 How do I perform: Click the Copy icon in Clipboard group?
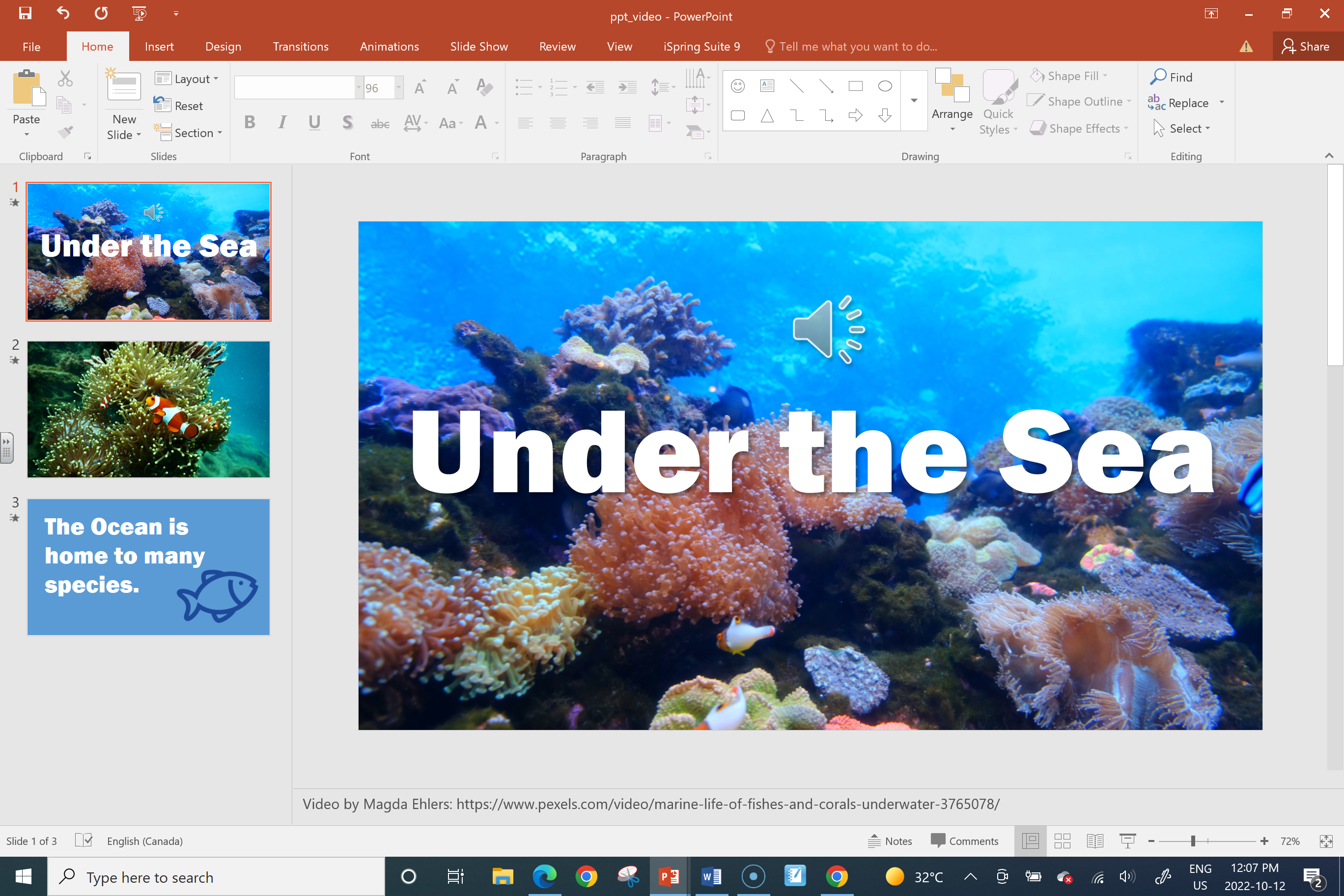tap(64, 105)
